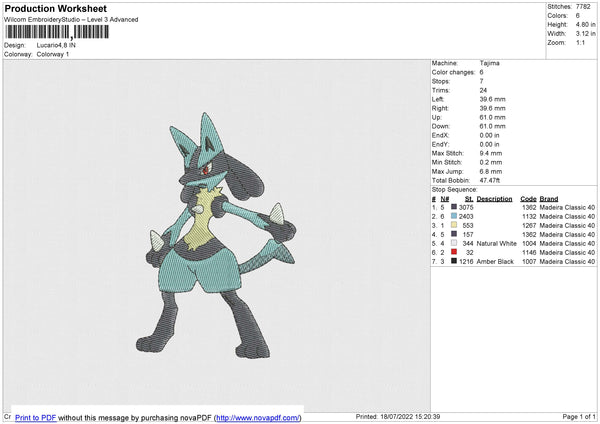Select the Natural White description
The image size is (600, 424).
[496, 243]
